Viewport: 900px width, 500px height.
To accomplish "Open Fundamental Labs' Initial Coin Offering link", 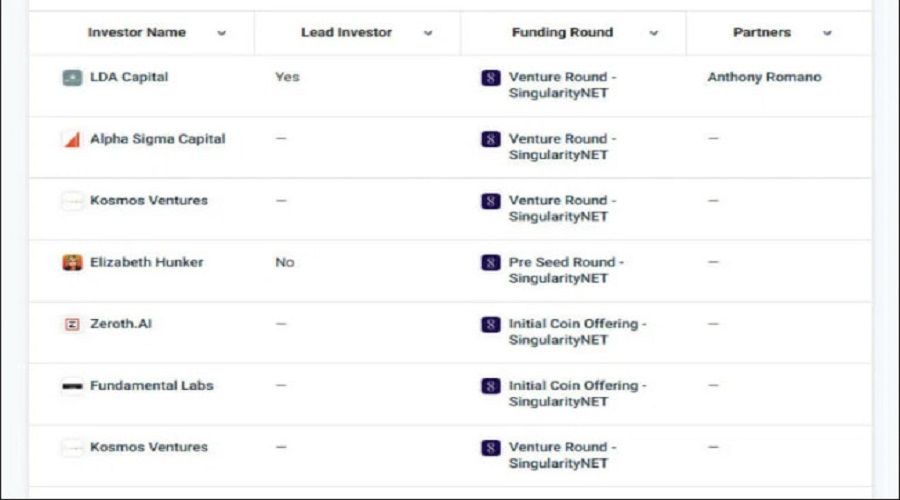I will [x=577, y=394].
